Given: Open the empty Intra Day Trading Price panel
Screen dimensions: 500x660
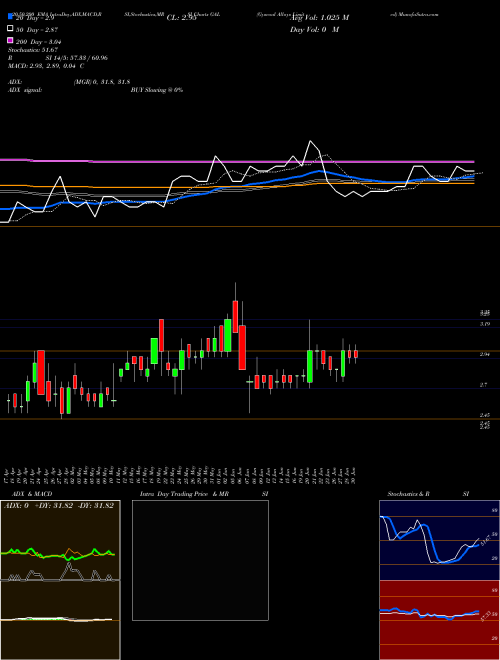Looking at the screenshot, I should click(x=200, y=560).
